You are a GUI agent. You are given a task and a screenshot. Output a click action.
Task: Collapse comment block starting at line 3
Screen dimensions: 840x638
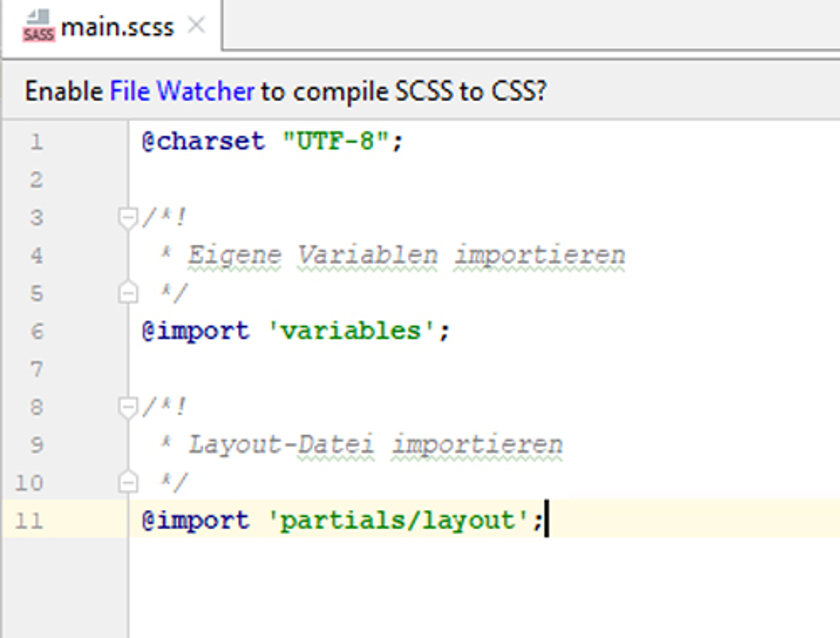point(128,217)
